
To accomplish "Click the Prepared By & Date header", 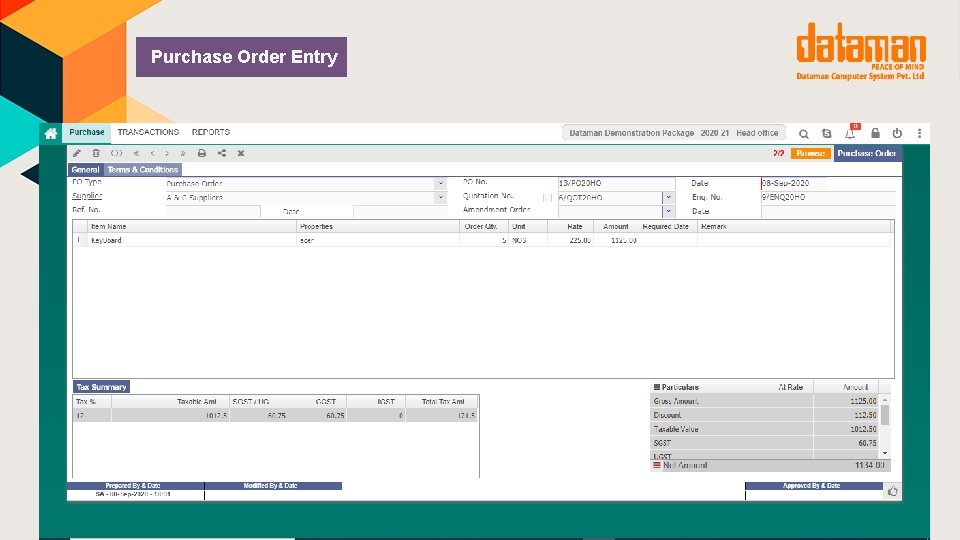I will click(x=135, y=486).
